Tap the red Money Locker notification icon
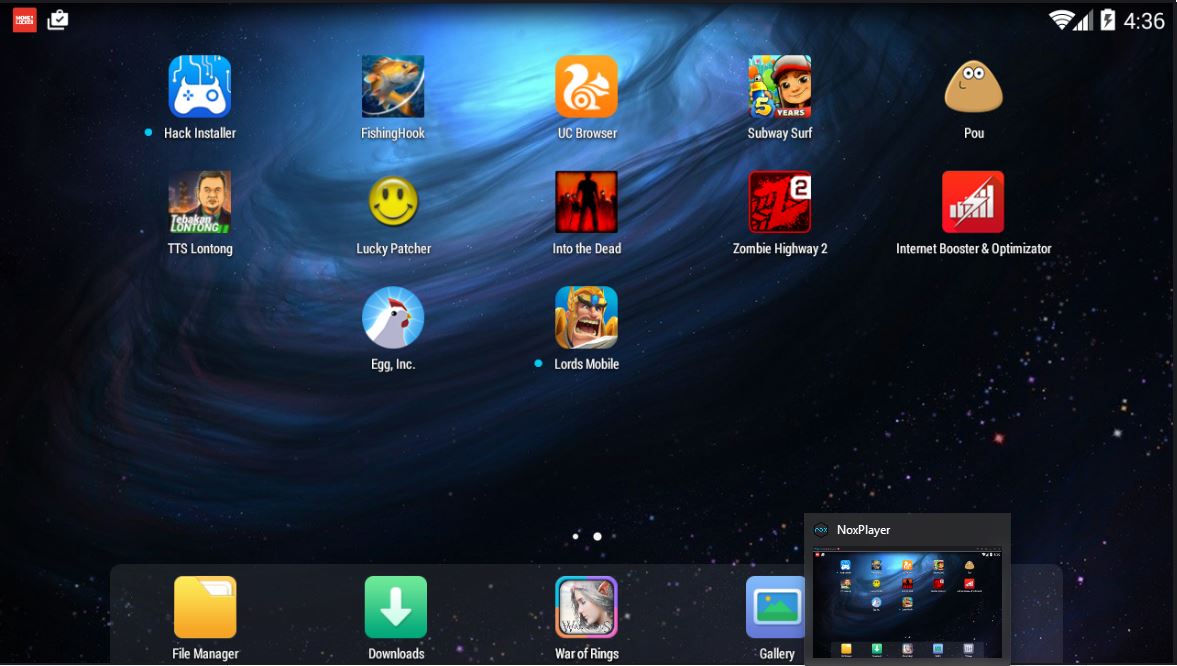The image size is (1177, 666). (x=25, y=20)
